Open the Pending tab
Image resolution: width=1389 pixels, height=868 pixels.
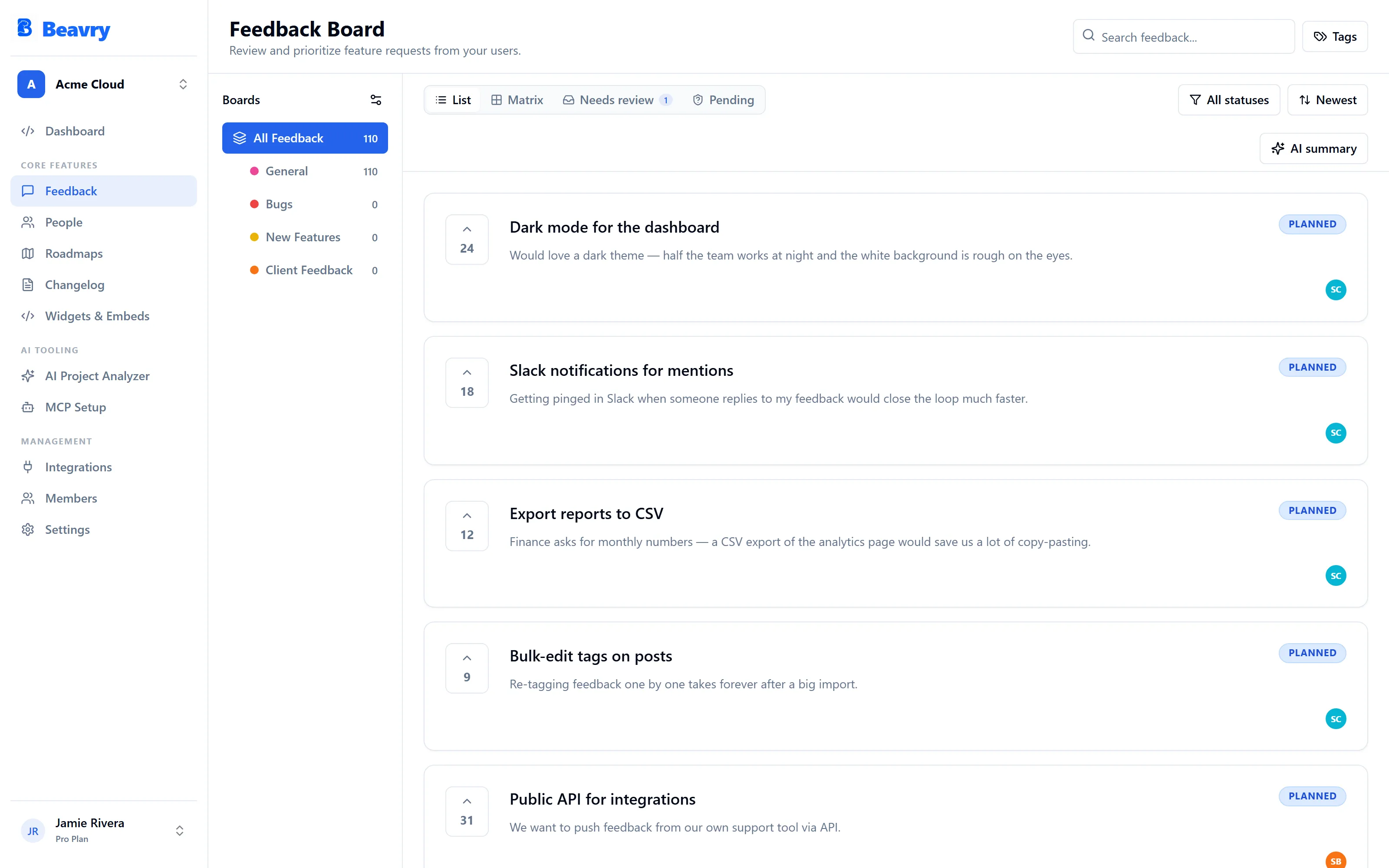pos(723,100)
